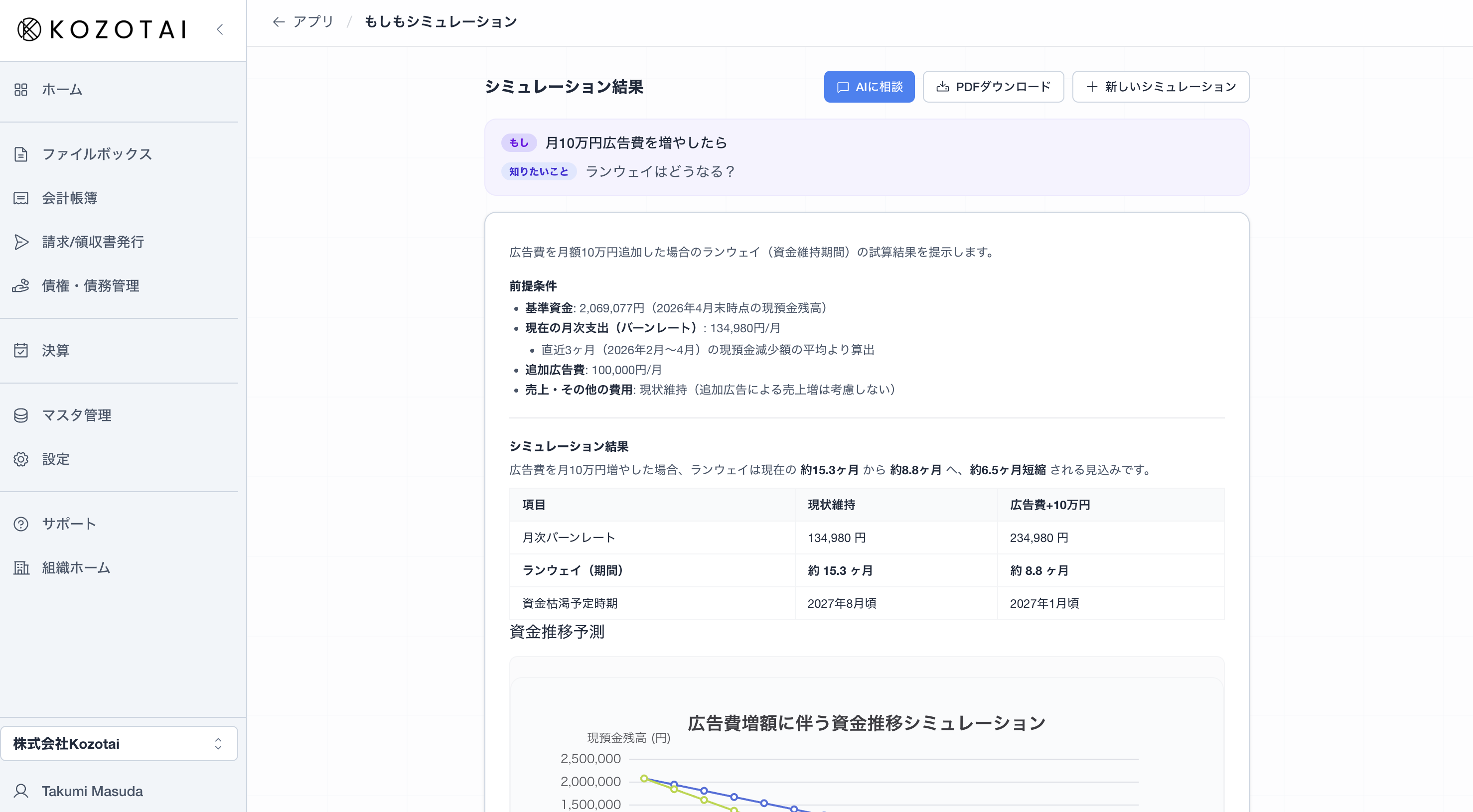
Task: Click the 広告費増額に伴う資金推移シミュレーション chart title
Action: 866,723
